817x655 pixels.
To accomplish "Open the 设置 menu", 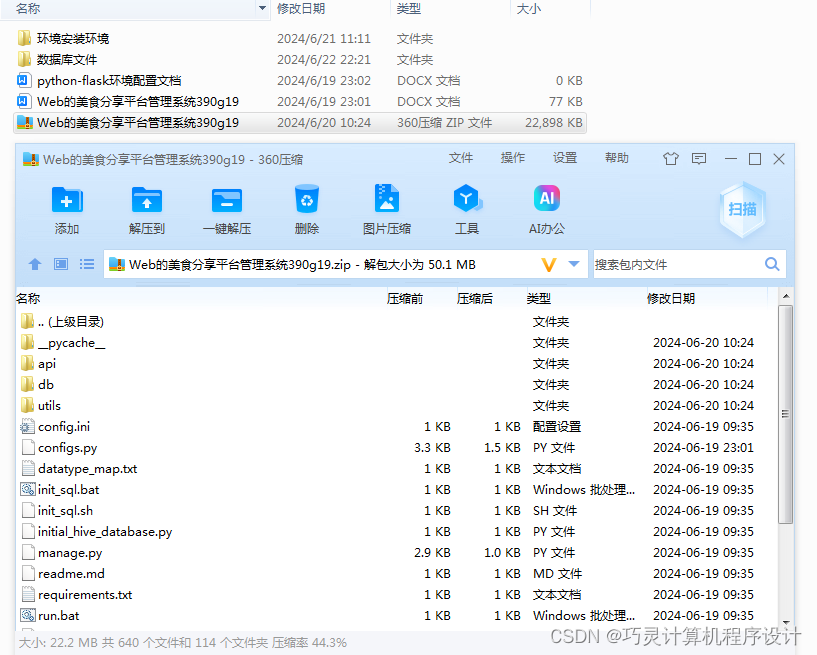I will pos(566,159).
